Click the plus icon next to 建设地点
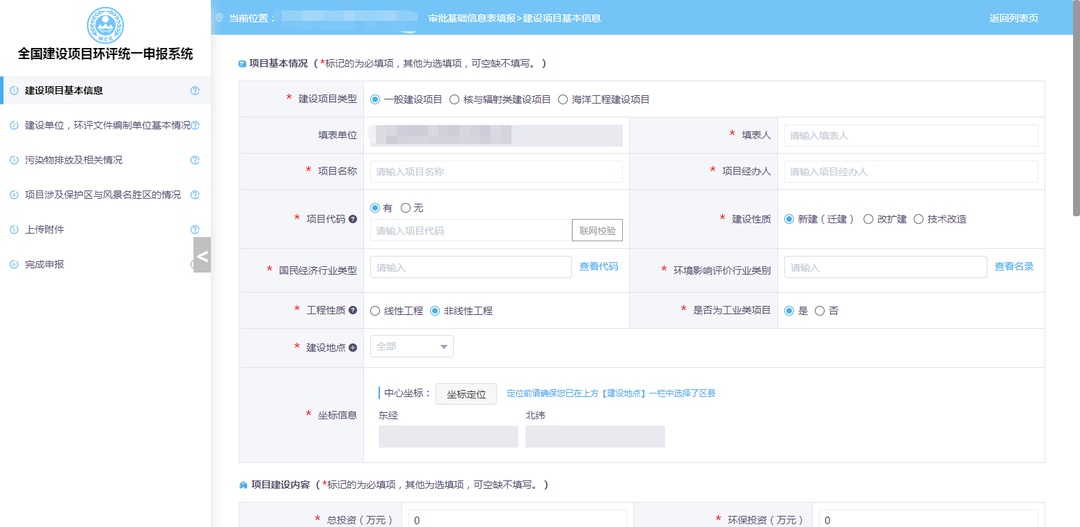The image size is (1080, 527). point(352,347)
